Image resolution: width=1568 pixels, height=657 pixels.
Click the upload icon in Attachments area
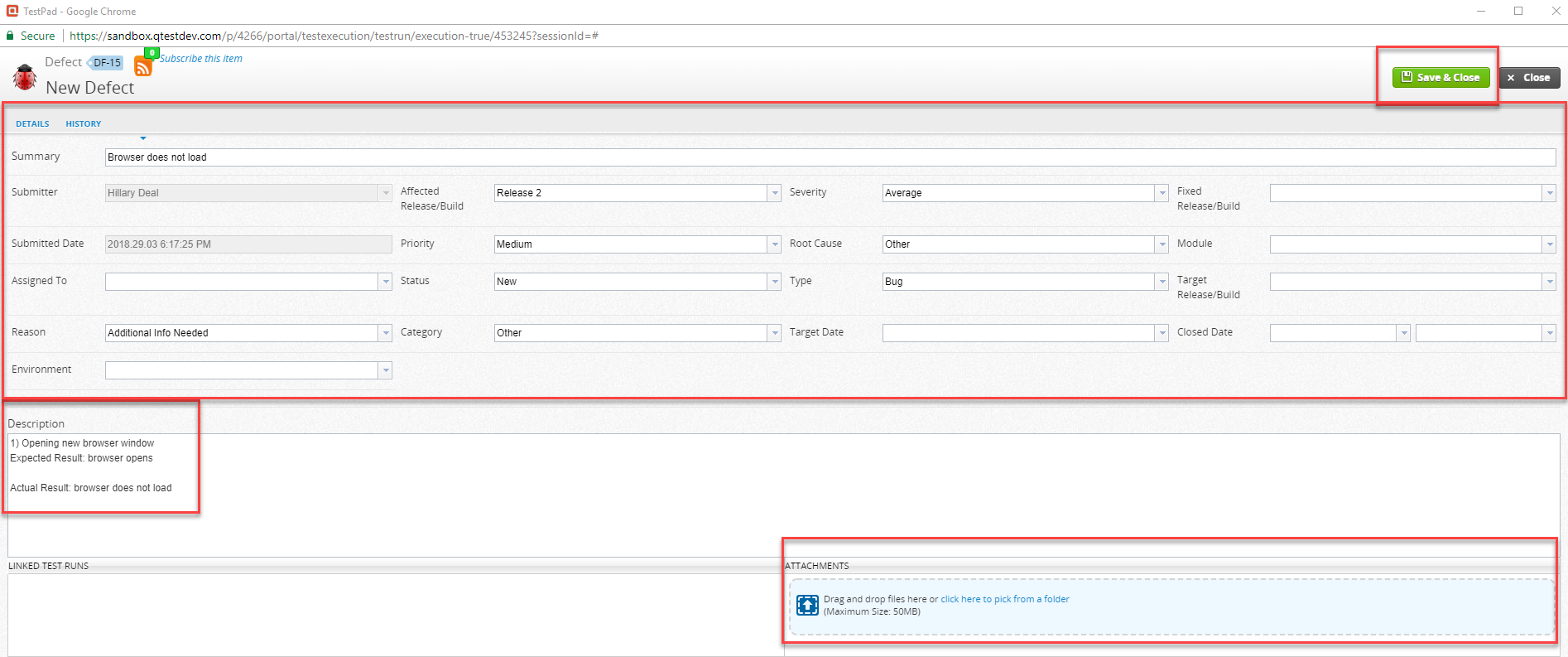click(807, 606)
